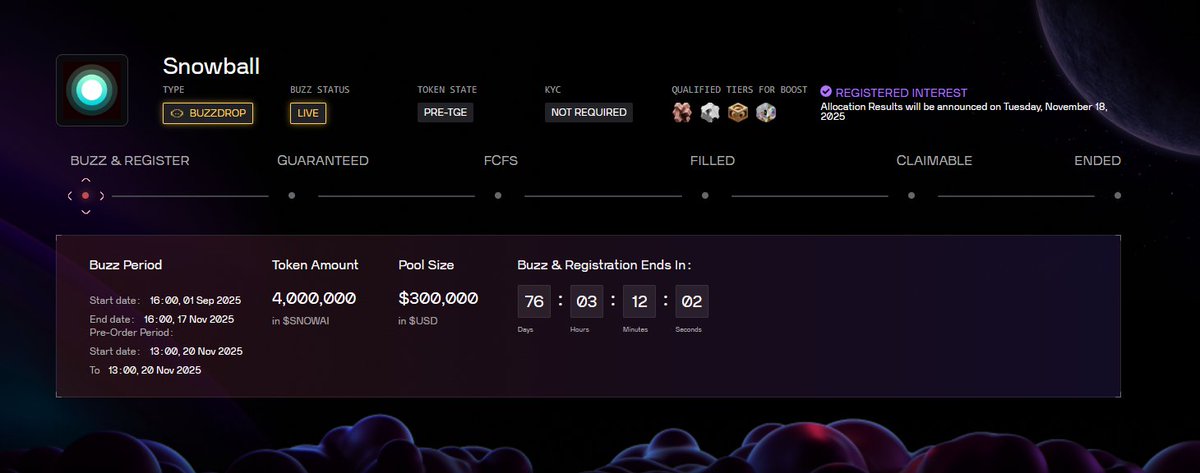Viewport: 1200px width, 473px height.
Task: Click the eye icon in the Buzzdrop badge
Action: 177,113
